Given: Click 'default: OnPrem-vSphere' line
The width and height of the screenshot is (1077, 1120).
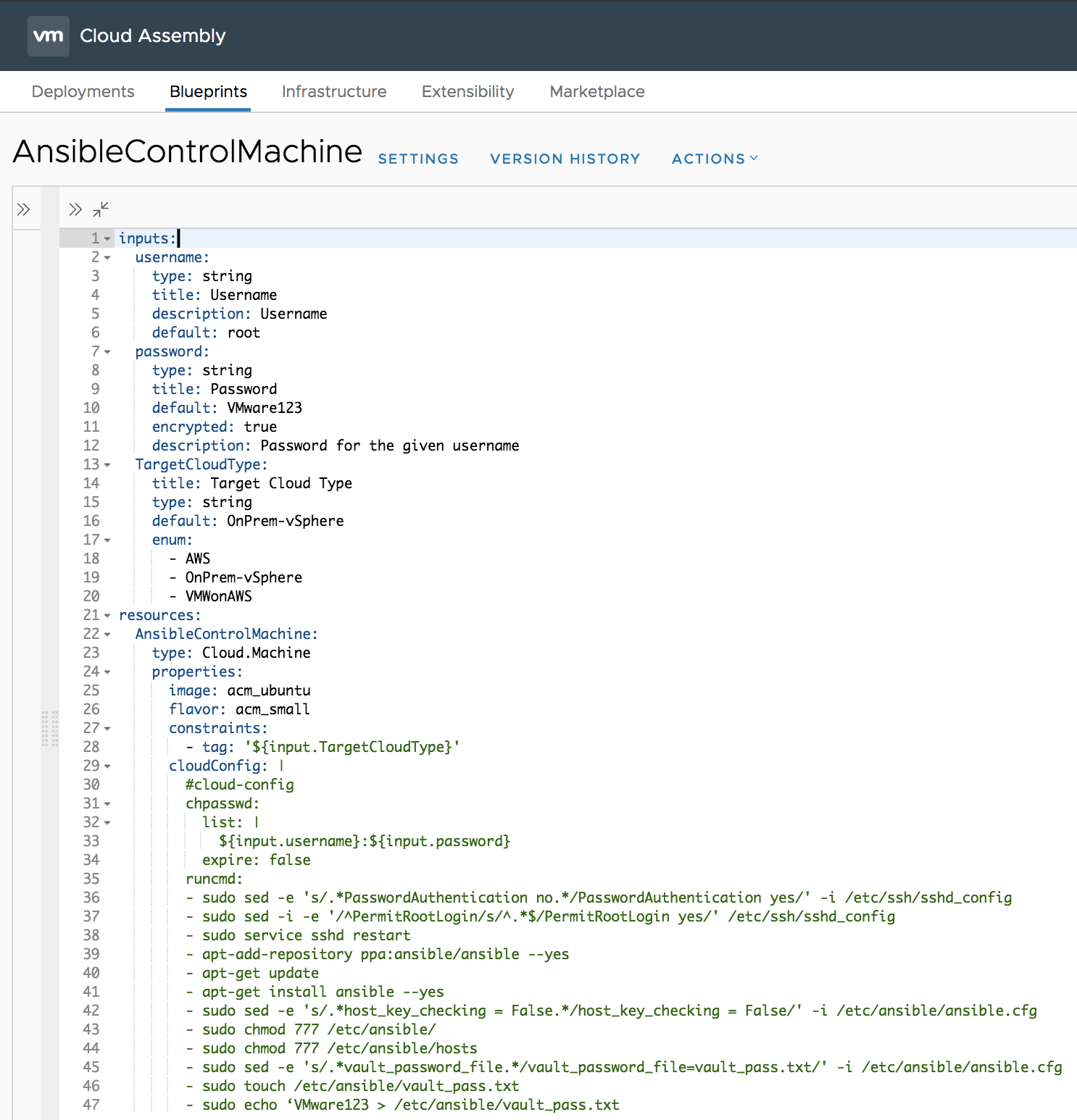Looking at the screenshot, I should [248, 521].
